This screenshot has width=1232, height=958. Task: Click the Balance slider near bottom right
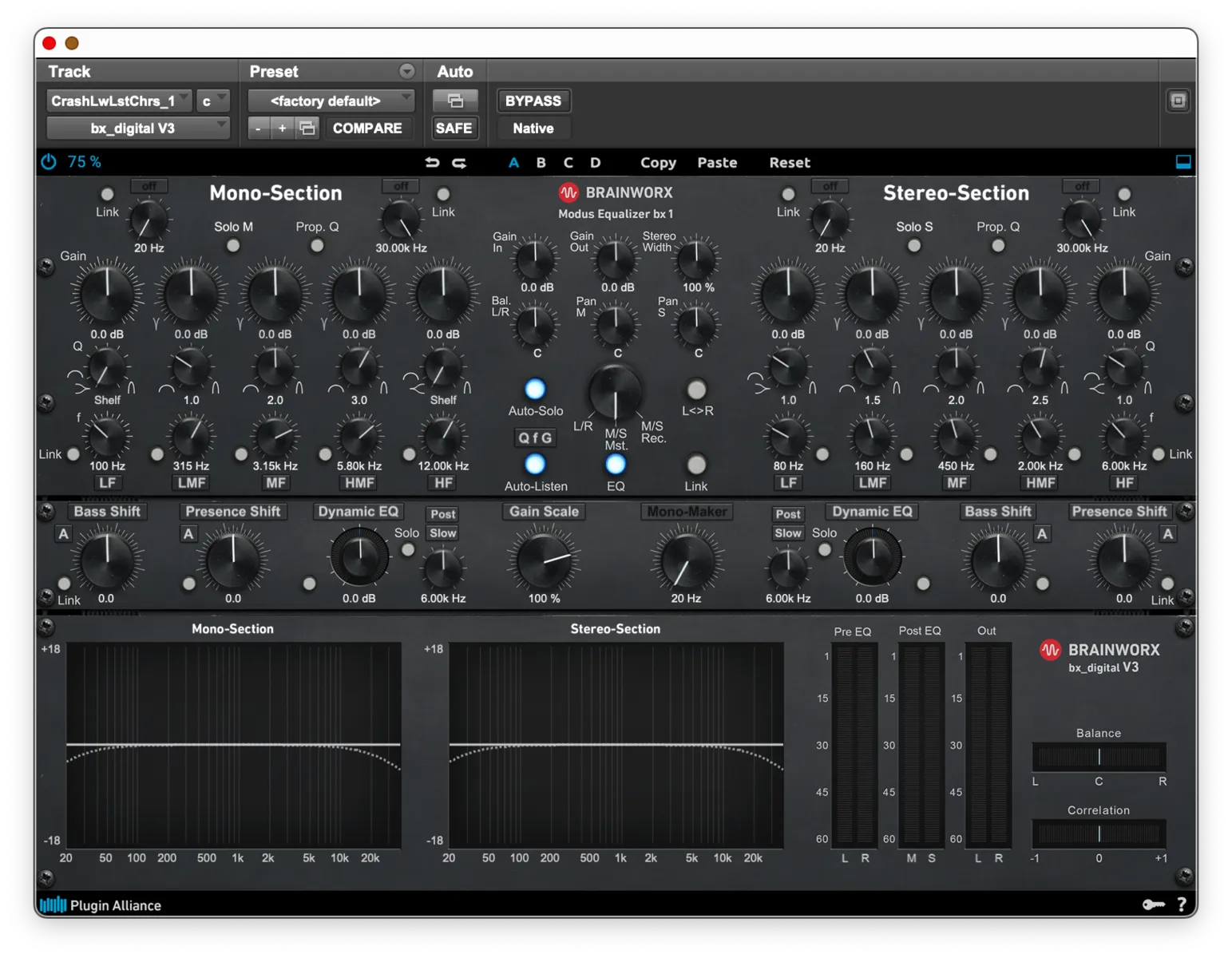[x=1099, y=756]
